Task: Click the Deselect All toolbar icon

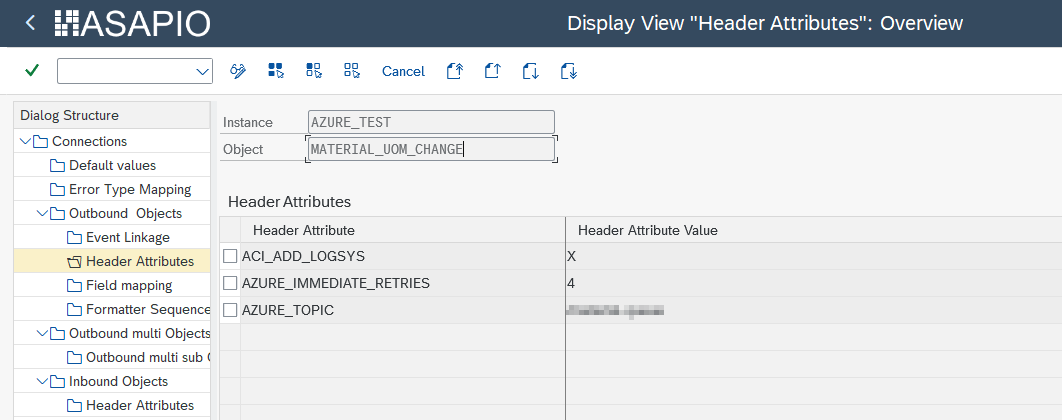Action: click(352, 70)
